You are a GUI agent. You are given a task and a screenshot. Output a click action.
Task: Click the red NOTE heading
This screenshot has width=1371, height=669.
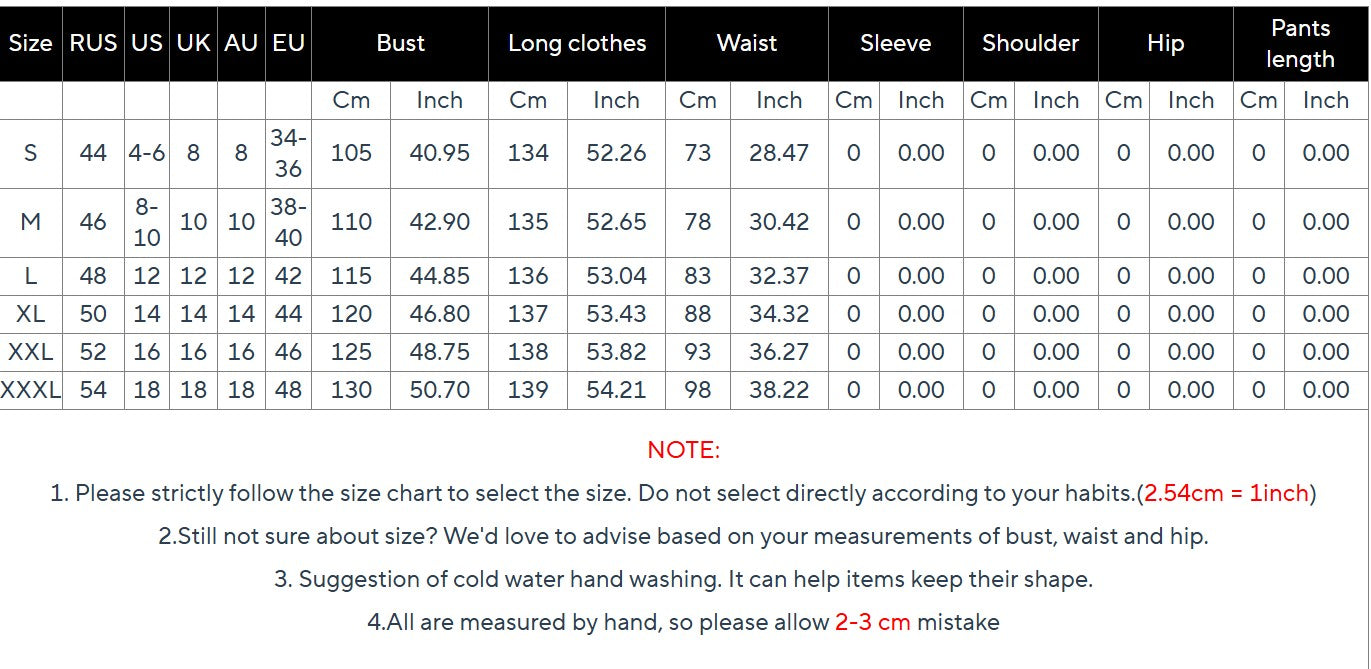[x=684, y=450]
